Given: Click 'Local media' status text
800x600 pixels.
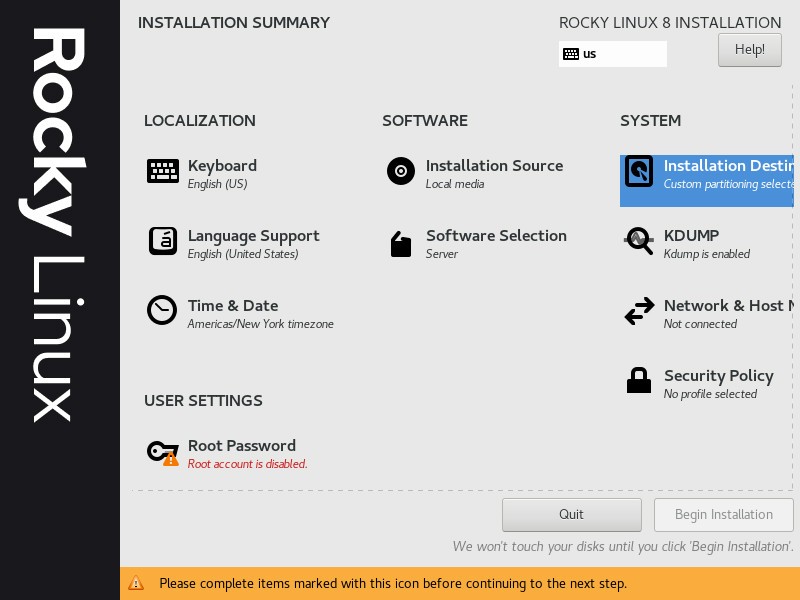Looking at the screenshot, I should click(455, 184).
